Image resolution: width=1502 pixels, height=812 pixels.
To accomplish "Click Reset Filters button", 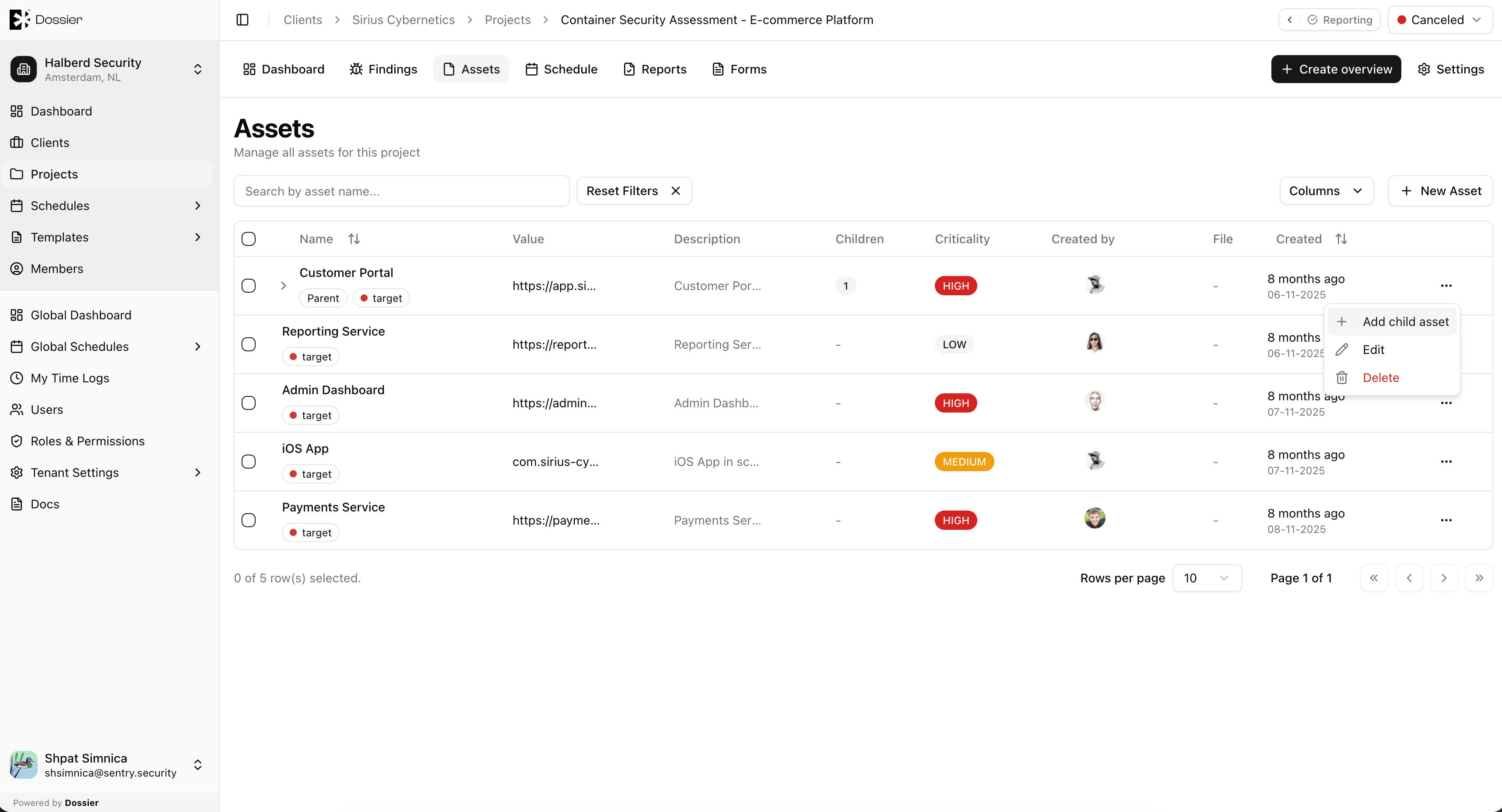I will coord(634,191).
